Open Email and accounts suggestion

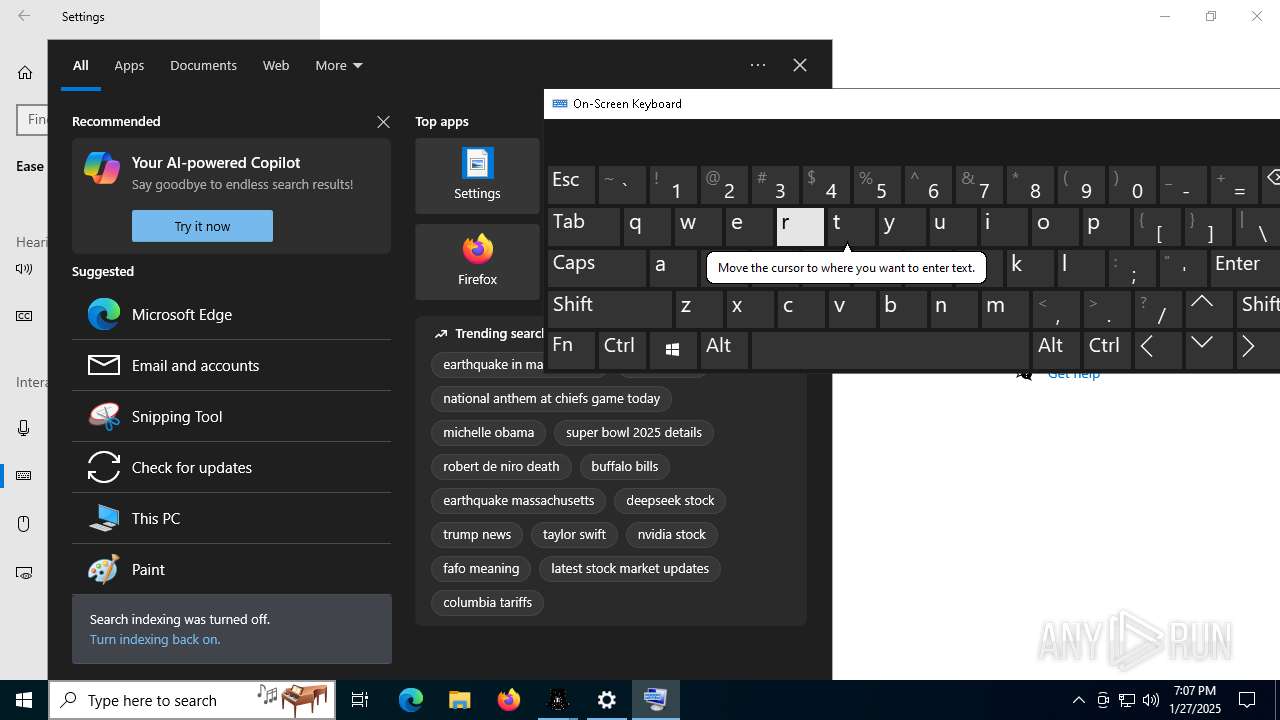(x=231, y=365)
